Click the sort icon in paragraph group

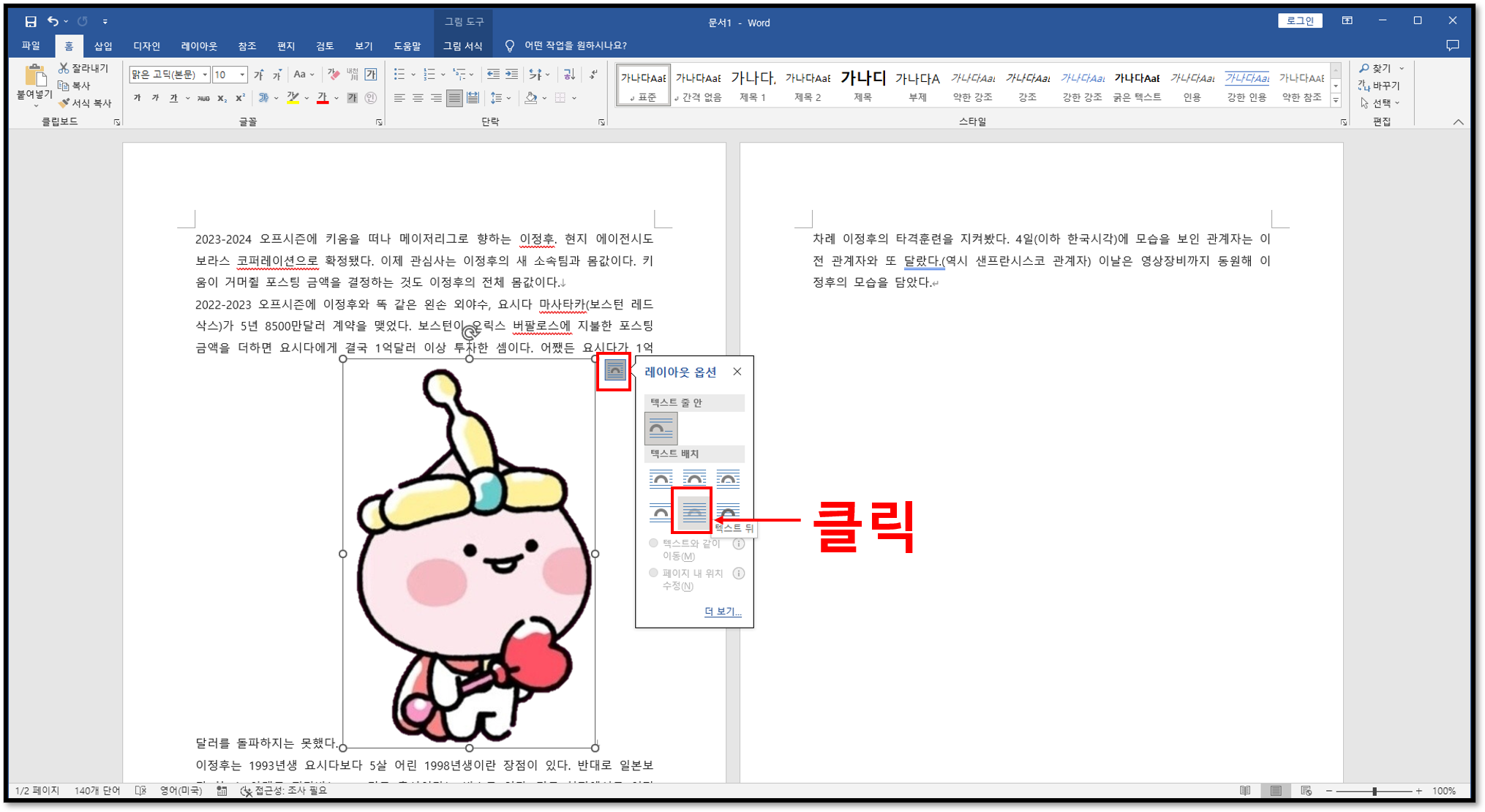pyautogui.click(x=568, y=75)
